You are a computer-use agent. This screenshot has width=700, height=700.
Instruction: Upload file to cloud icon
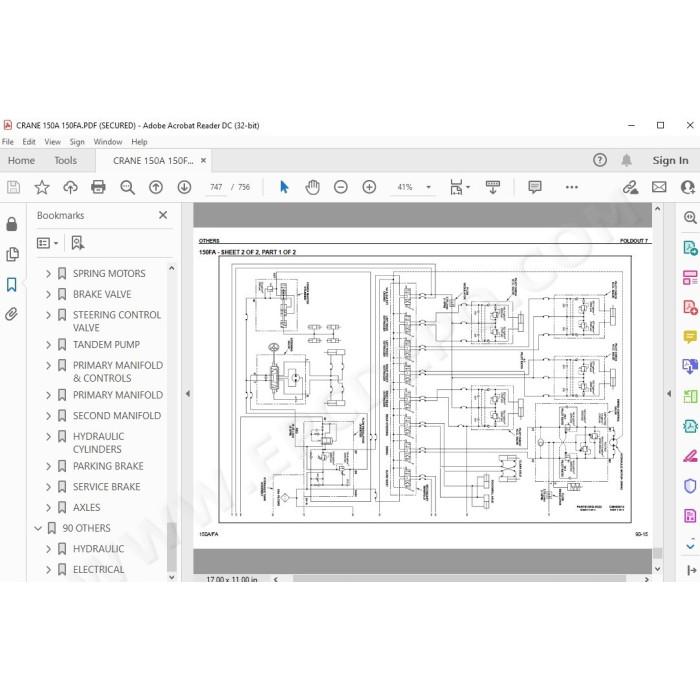click(x=70, y=187)
